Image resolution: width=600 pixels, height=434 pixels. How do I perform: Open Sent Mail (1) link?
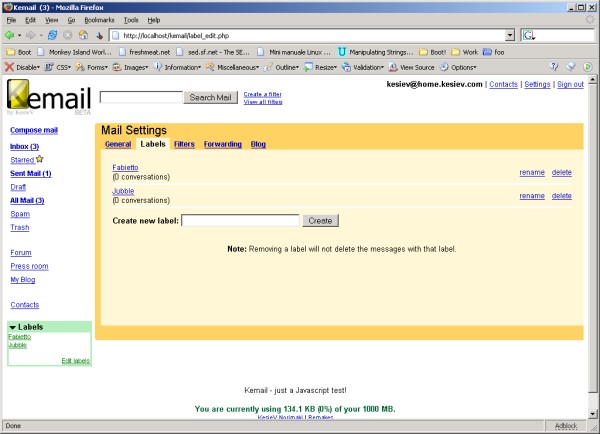tap(31, 173)
